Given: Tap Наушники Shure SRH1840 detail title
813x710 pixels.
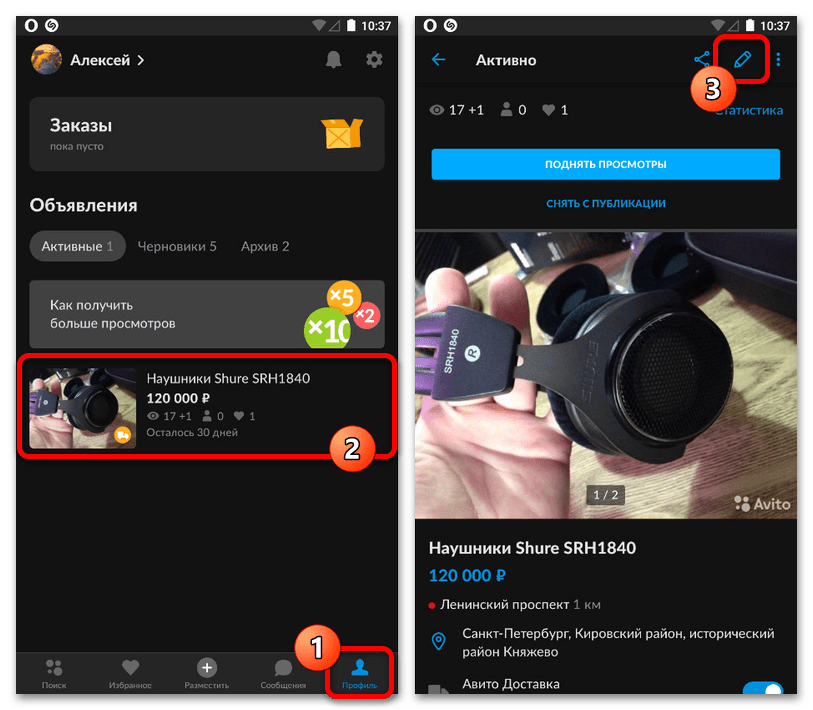Looking at the screenshot, I should click(532, 548).
